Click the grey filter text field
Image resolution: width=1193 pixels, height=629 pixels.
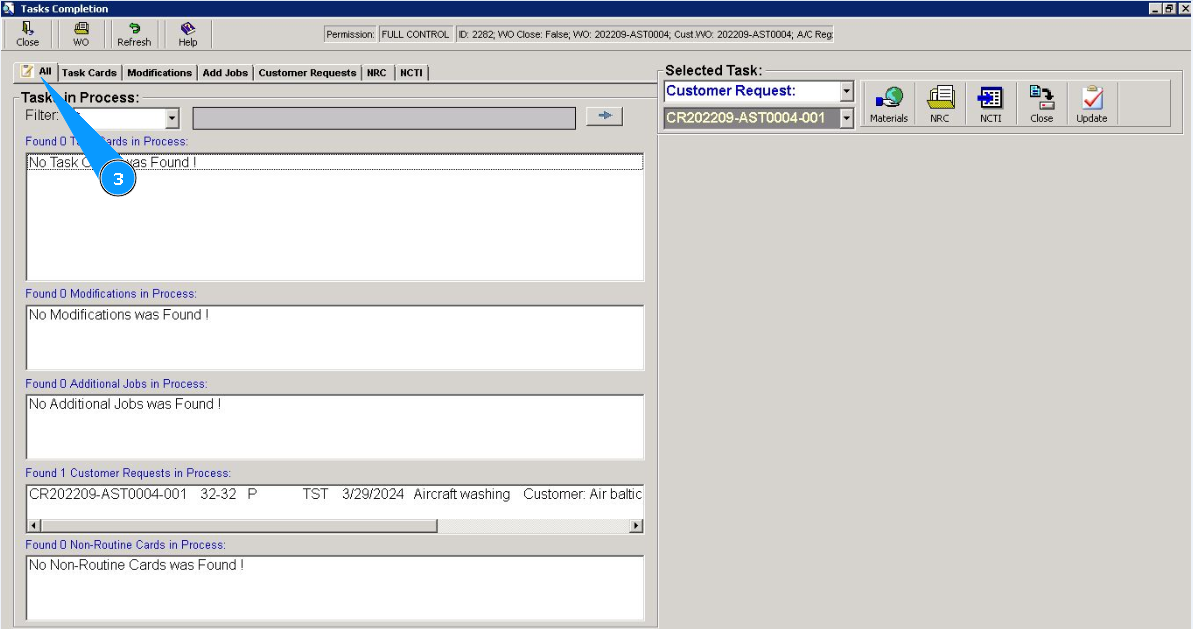[x=384, y=119]
